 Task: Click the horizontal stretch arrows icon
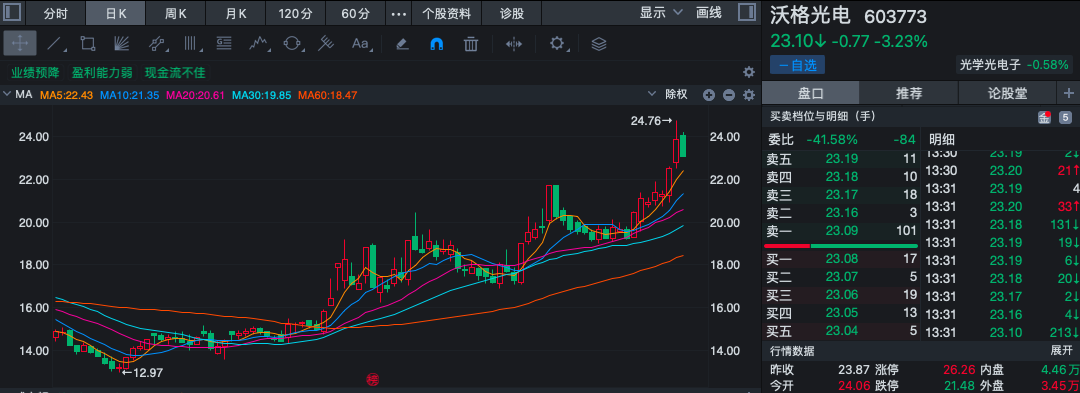[514, 44]
